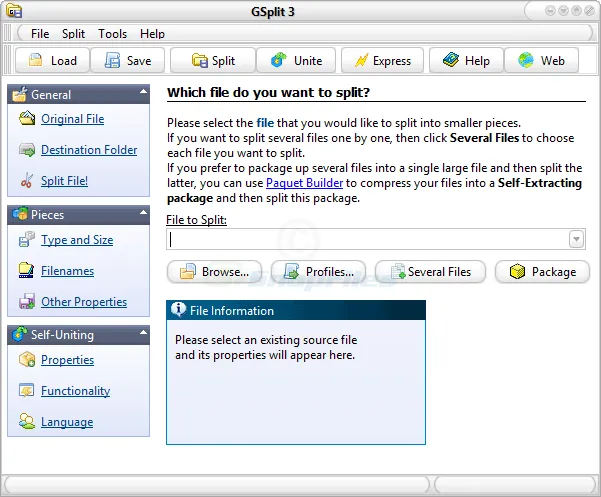Click the File Information info icon

pos(178,309)
